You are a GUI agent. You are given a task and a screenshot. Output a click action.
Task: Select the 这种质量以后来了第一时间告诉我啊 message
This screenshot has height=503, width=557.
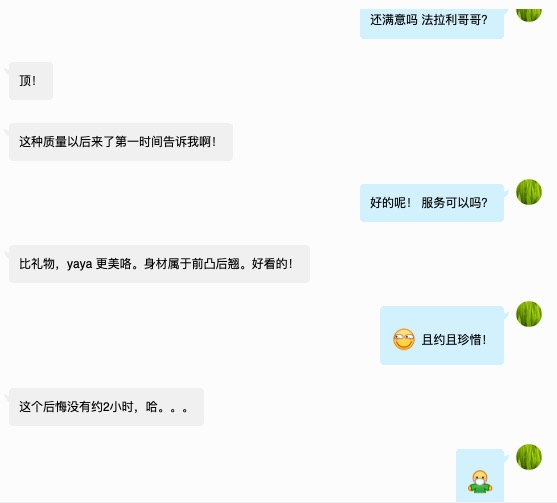[x=121, y=142]
